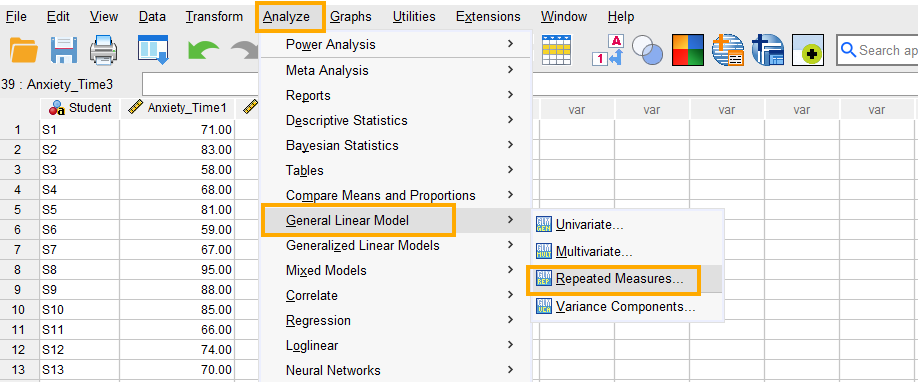The height and width of the screenshot is (382, 918).
Task: Select General Linear Model menu item
Action: [x=395, y=220]
